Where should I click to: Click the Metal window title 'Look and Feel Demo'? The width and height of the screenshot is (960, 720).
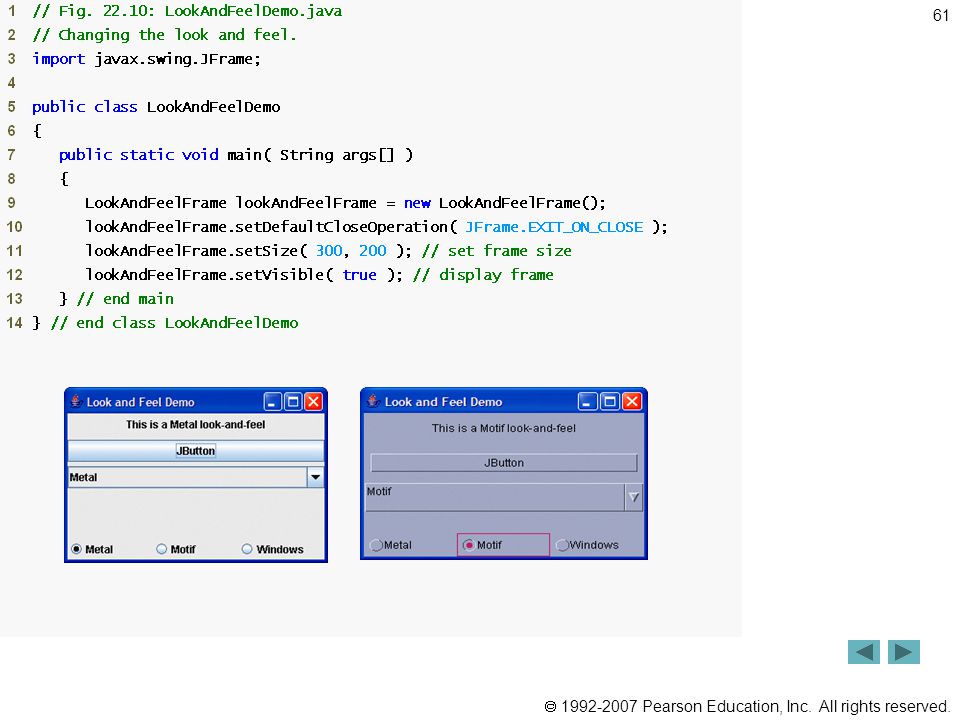click(140, 402)
